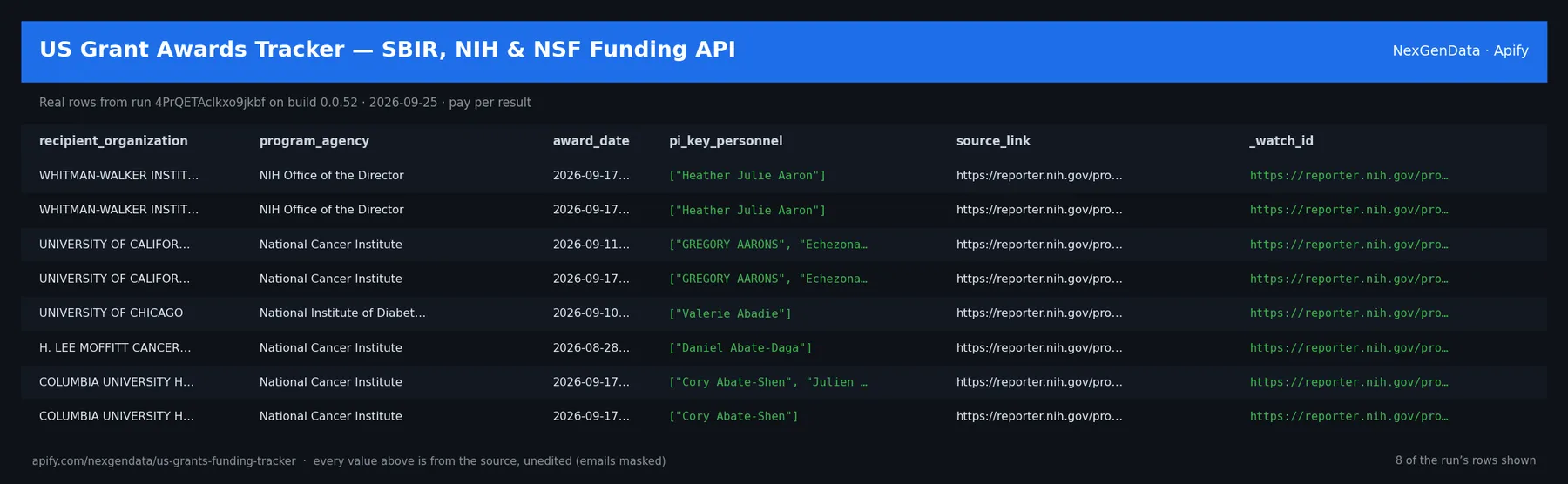The height and width of the screenshot is (484, 1568).
Task: Click the 2026-08-28 award date cell
Action: [x=591, y=348]
